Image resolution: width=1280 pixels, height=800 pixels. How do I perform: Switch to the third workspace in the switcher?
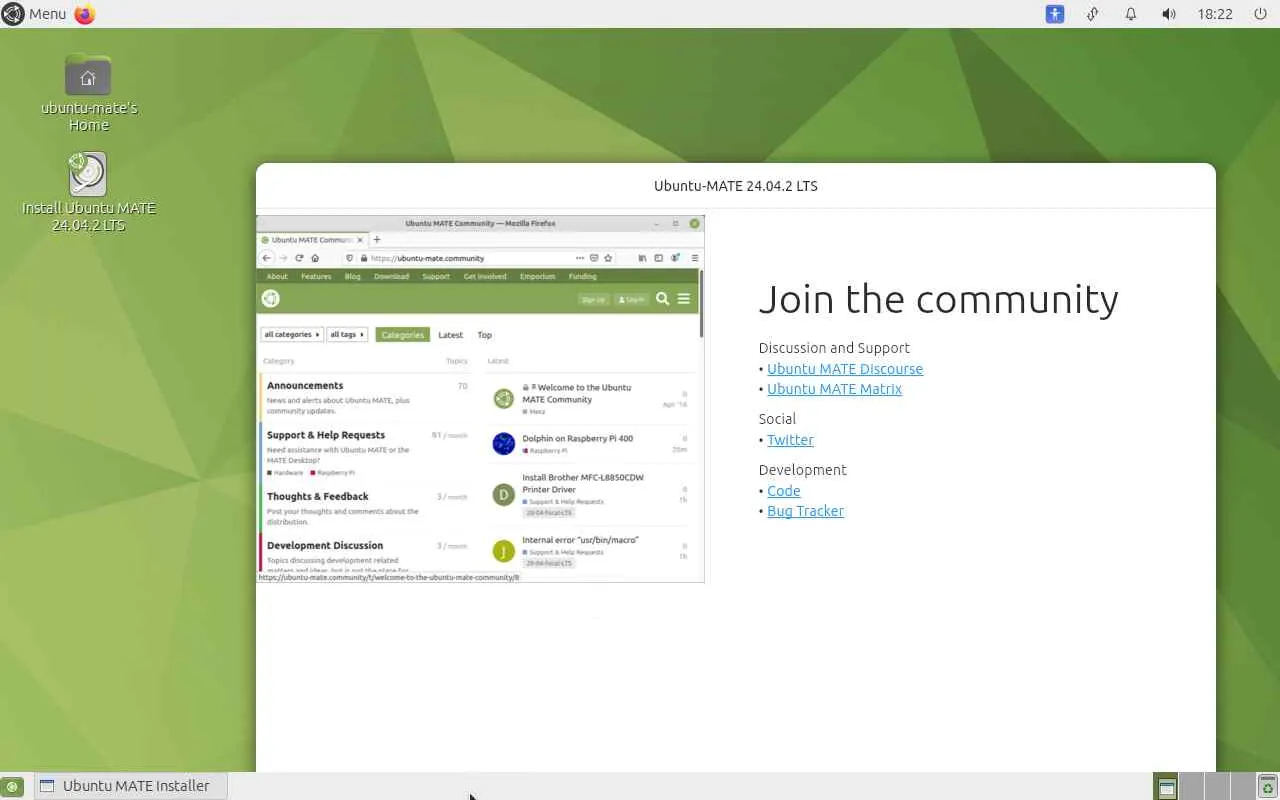click(1216, 786)
